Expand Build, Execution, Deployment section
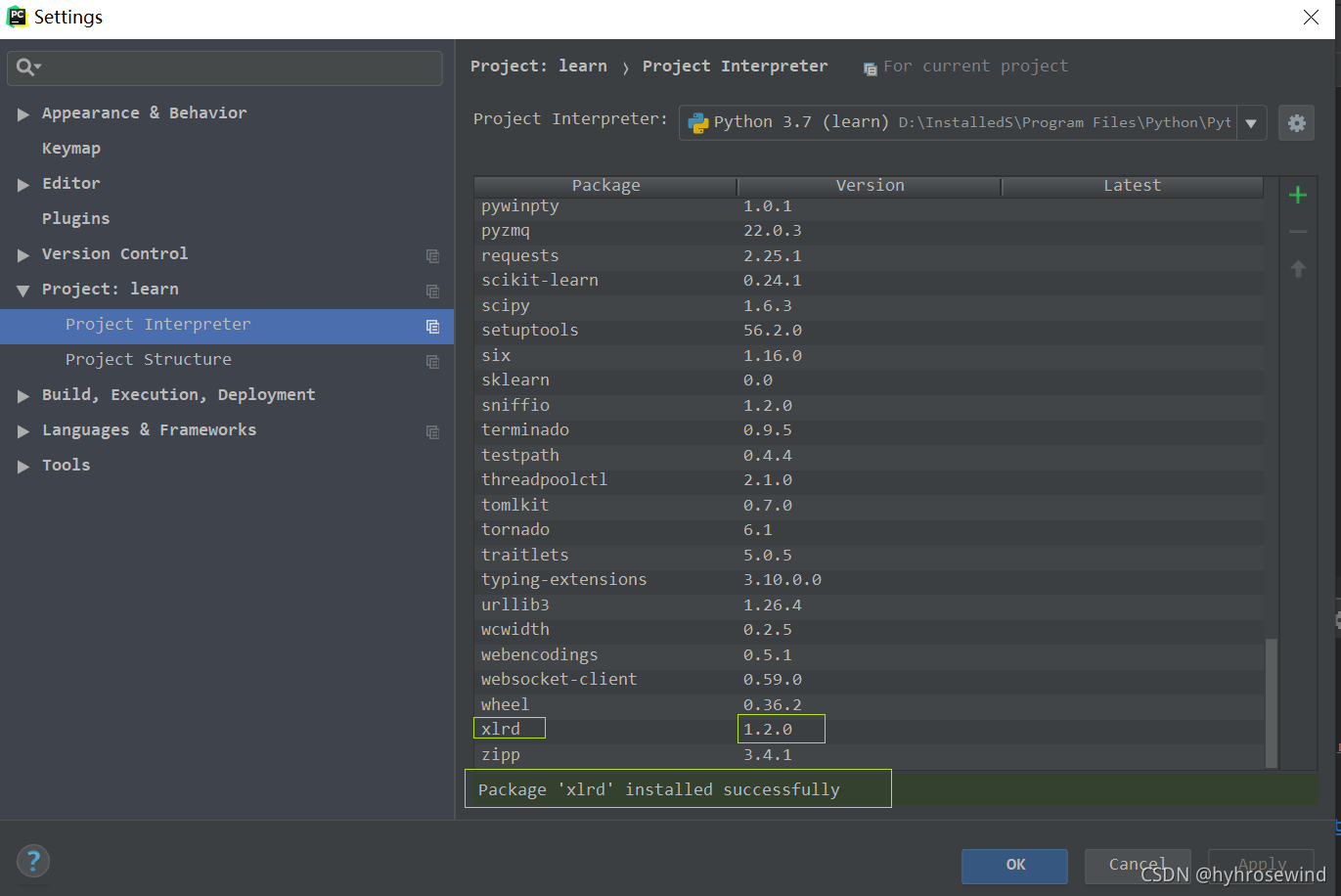Screen dimensions: 1341x896 pos(22,396)
